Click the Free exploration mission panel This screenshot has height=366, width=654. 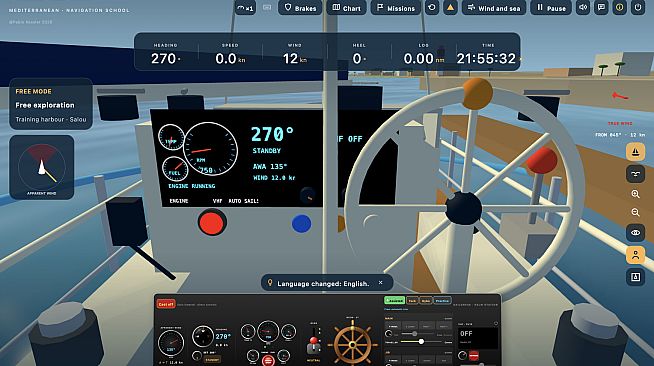tap(51, 104)
